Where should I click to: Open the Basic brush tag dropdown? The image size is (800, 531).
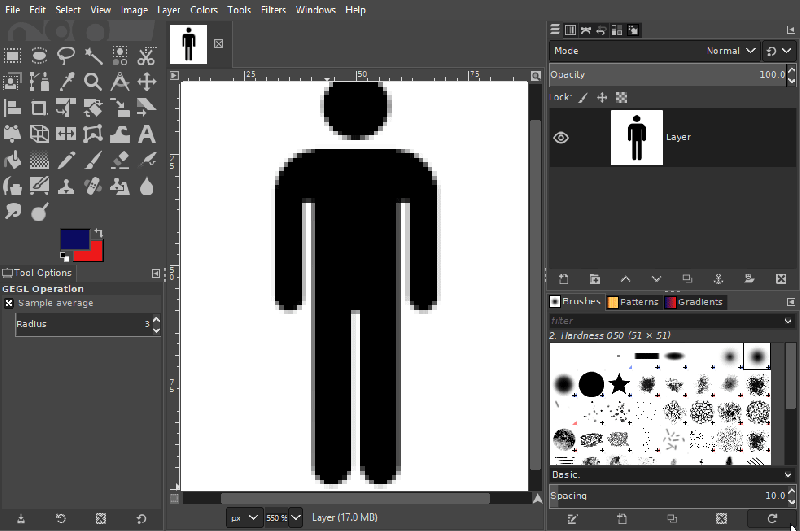coord(672,475)
